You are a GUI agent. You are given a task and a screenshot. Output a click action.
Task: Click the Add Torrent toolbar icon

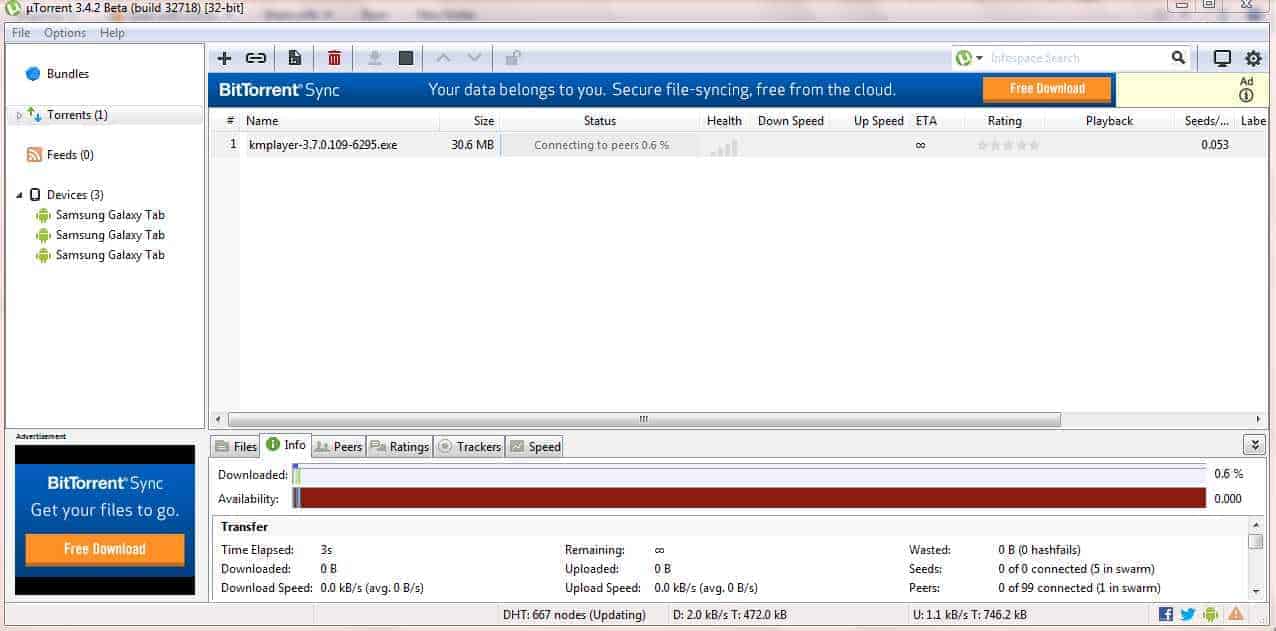[224, 58]
